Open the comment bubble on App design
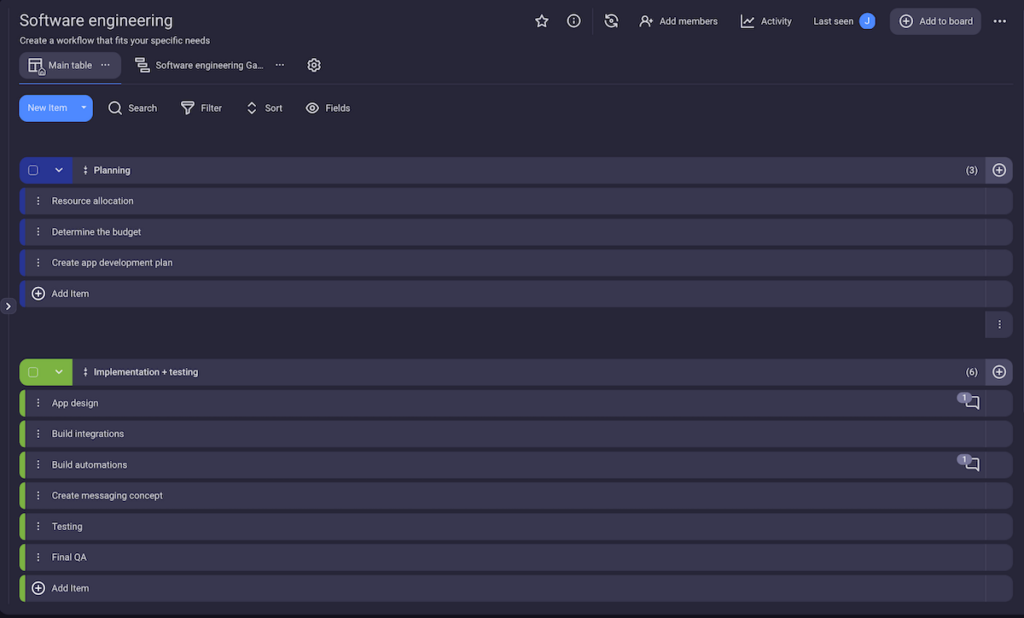This screenshot has height=618, width=1024. click(971, 403)
